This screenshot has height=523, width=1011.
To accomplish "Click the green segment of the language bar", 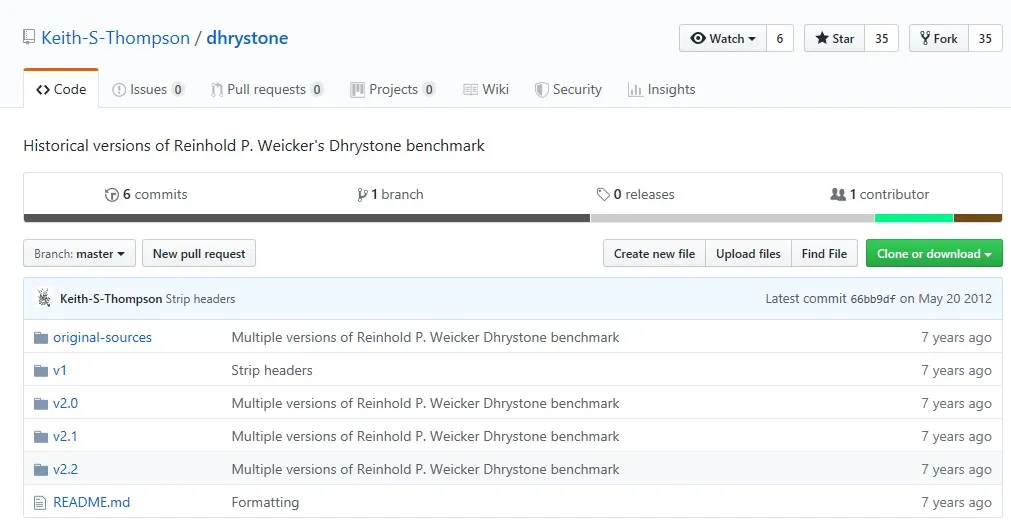I will click(914, 218).
